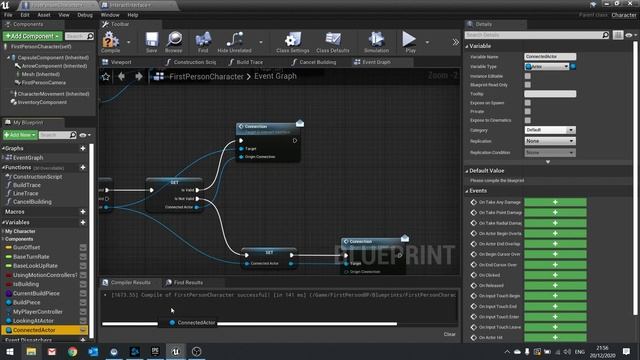The width and height of the screenshot is (640, 360).
Task: Expand toolbar overflow chevrons
Action: pyautogui.click(x=456, y=42)
